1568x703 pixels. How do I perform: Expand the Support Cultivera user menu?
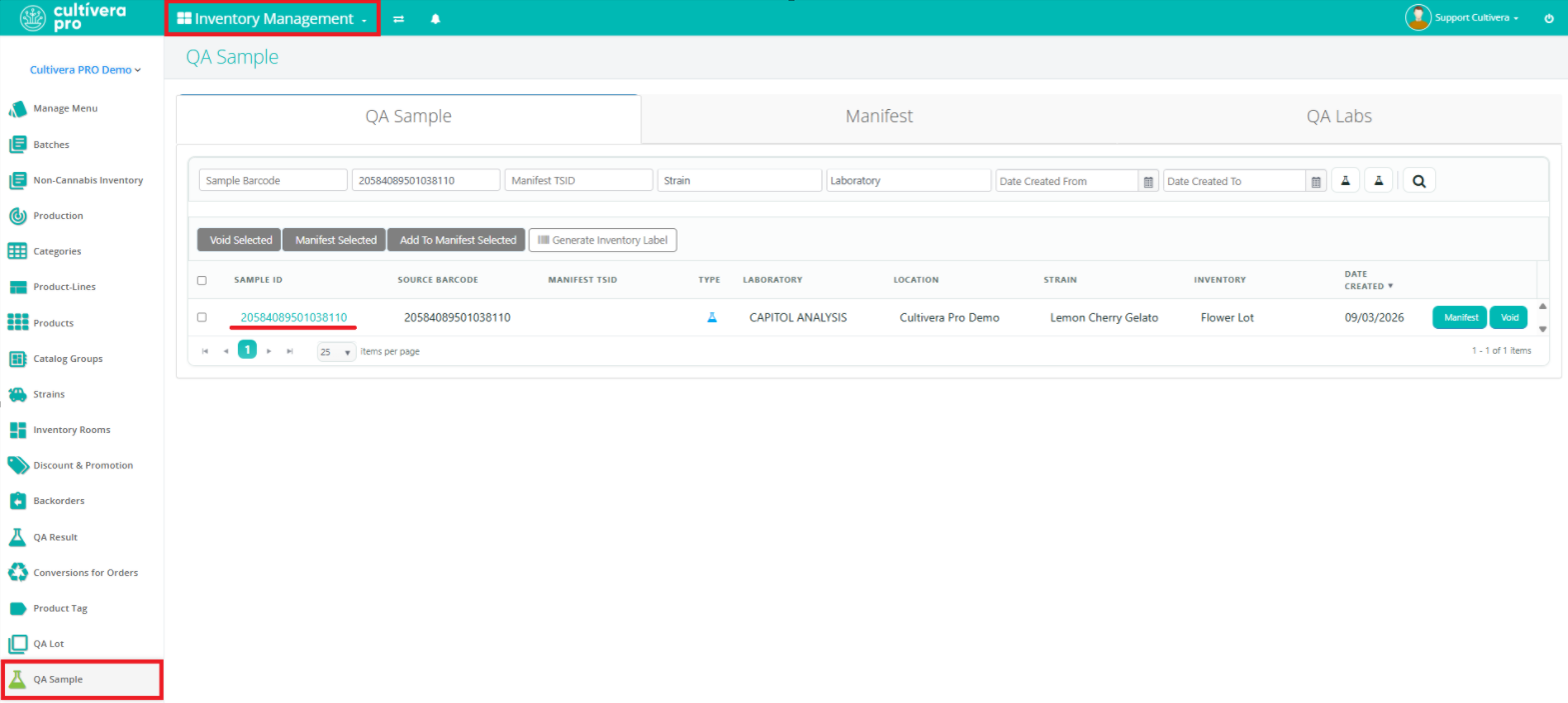[x=1462, y=17]
